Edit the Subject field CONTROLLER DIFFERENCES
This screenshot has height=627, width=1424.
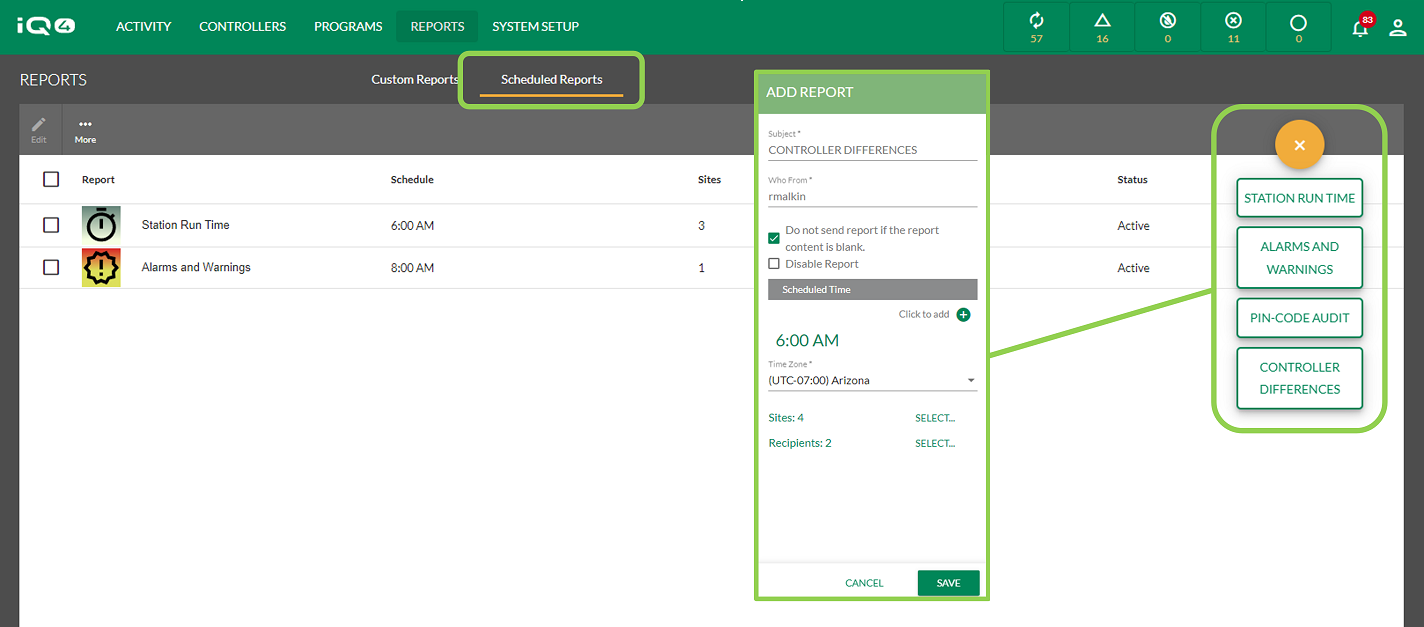click(x=872, y=150)
